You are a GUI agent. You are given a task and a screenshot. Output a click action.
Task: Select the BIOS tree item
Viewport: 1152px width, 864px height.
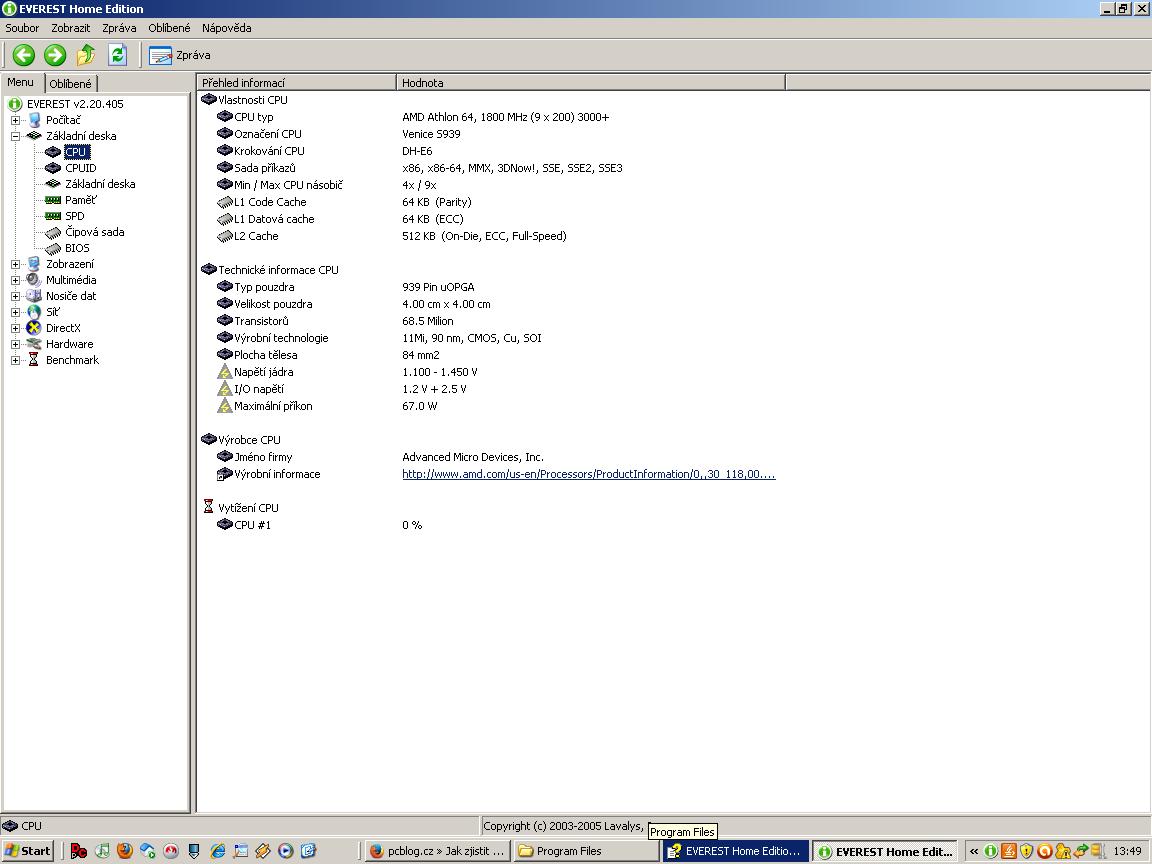click(x=77, y=248)
